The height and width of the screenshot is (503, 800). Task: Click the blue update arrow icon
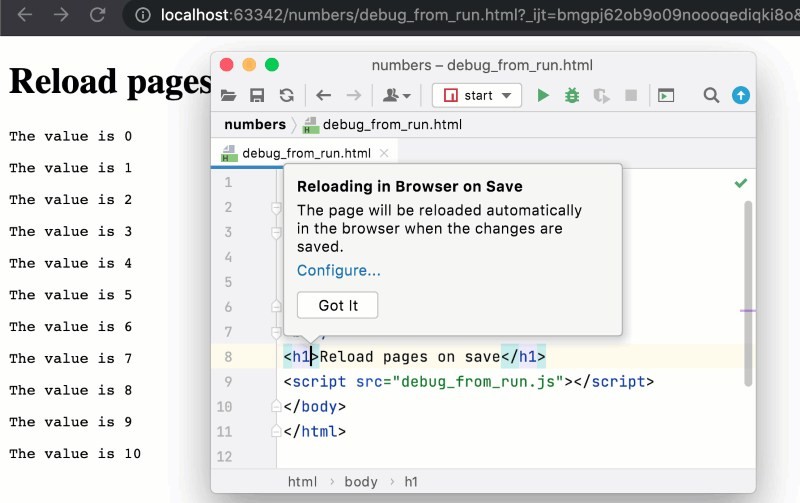tap(741, 95)
